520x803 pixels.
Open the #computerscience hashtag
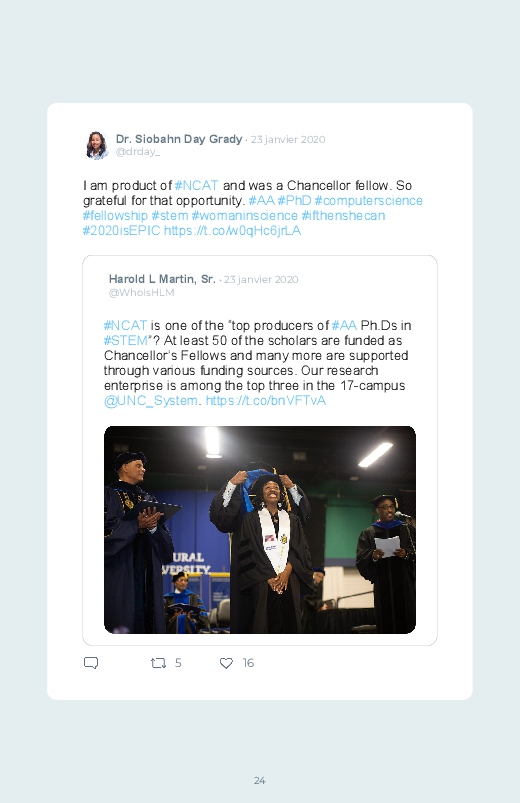pos(368,200)
